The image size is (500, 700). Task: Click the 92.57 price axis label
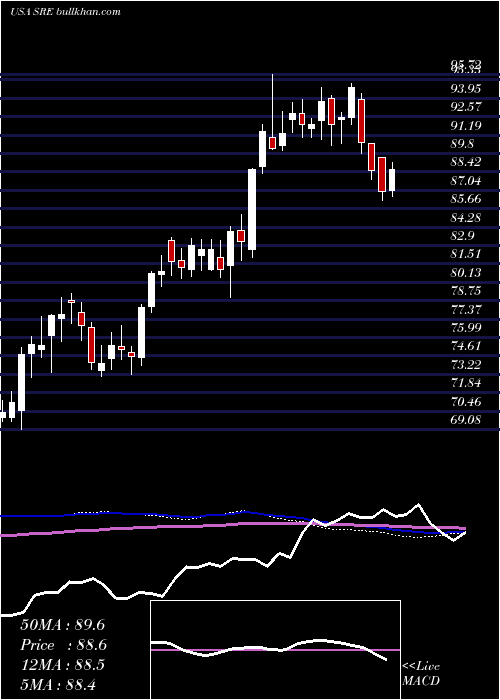(x=466, y=107)
